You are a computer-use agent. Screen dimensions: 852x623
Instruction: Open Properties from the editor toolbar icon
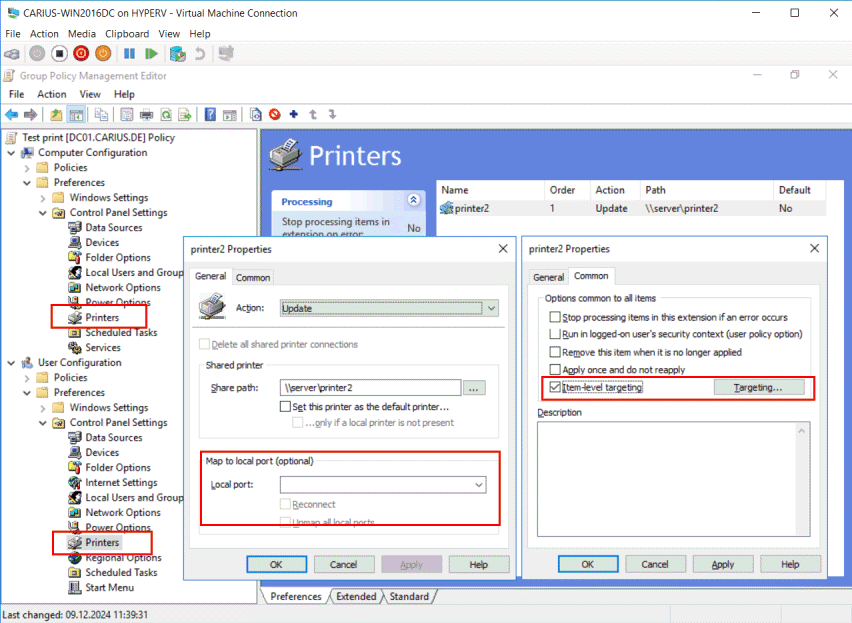[x=127, y=115]
